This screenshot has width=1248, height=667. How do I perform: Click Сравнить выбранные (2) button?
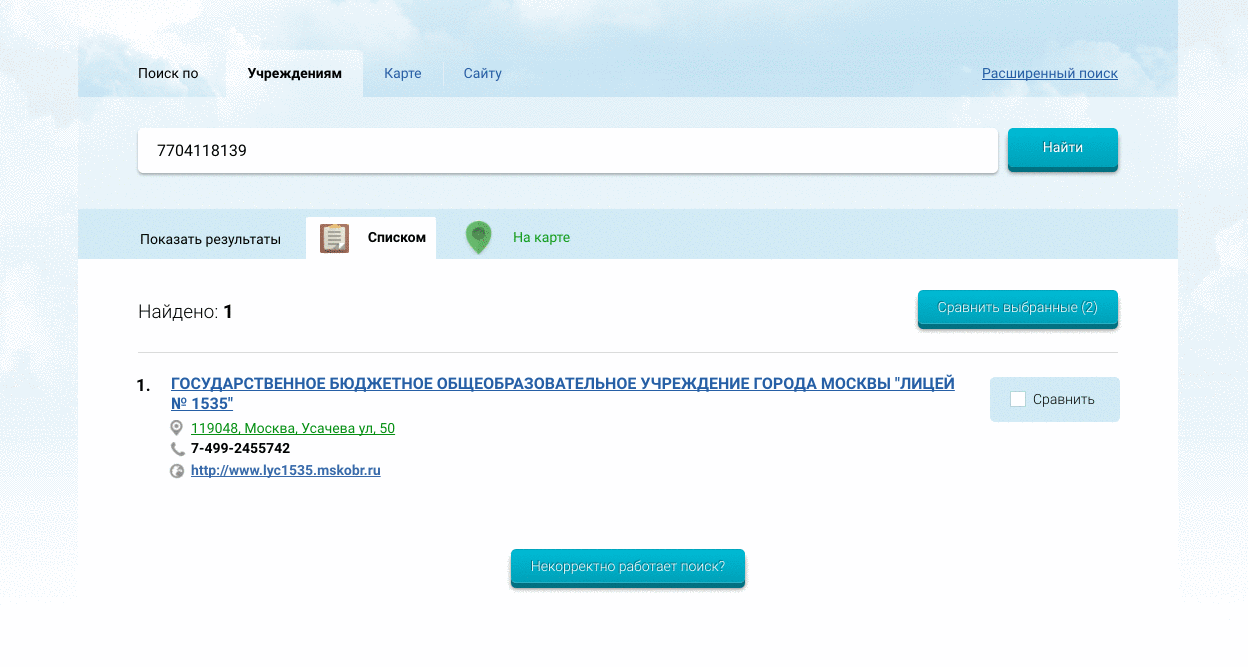(x=1017, y=308)
